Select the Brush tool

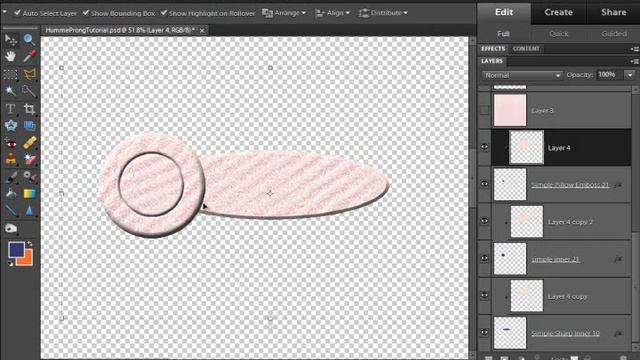[x=11, y=177]
